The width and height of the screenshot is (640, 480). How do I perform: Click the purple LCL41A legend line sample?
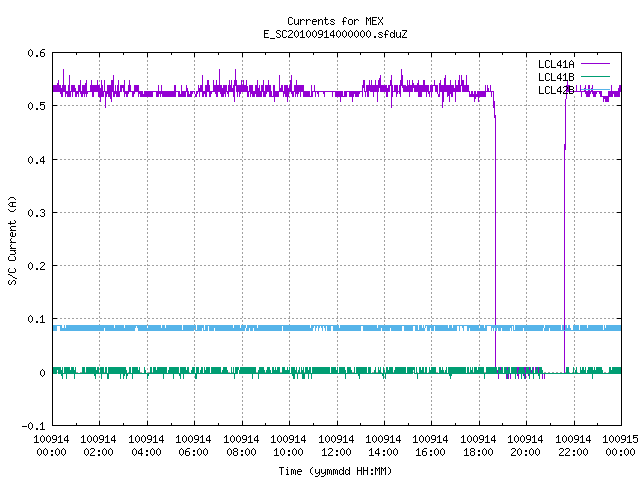(595, 64)
